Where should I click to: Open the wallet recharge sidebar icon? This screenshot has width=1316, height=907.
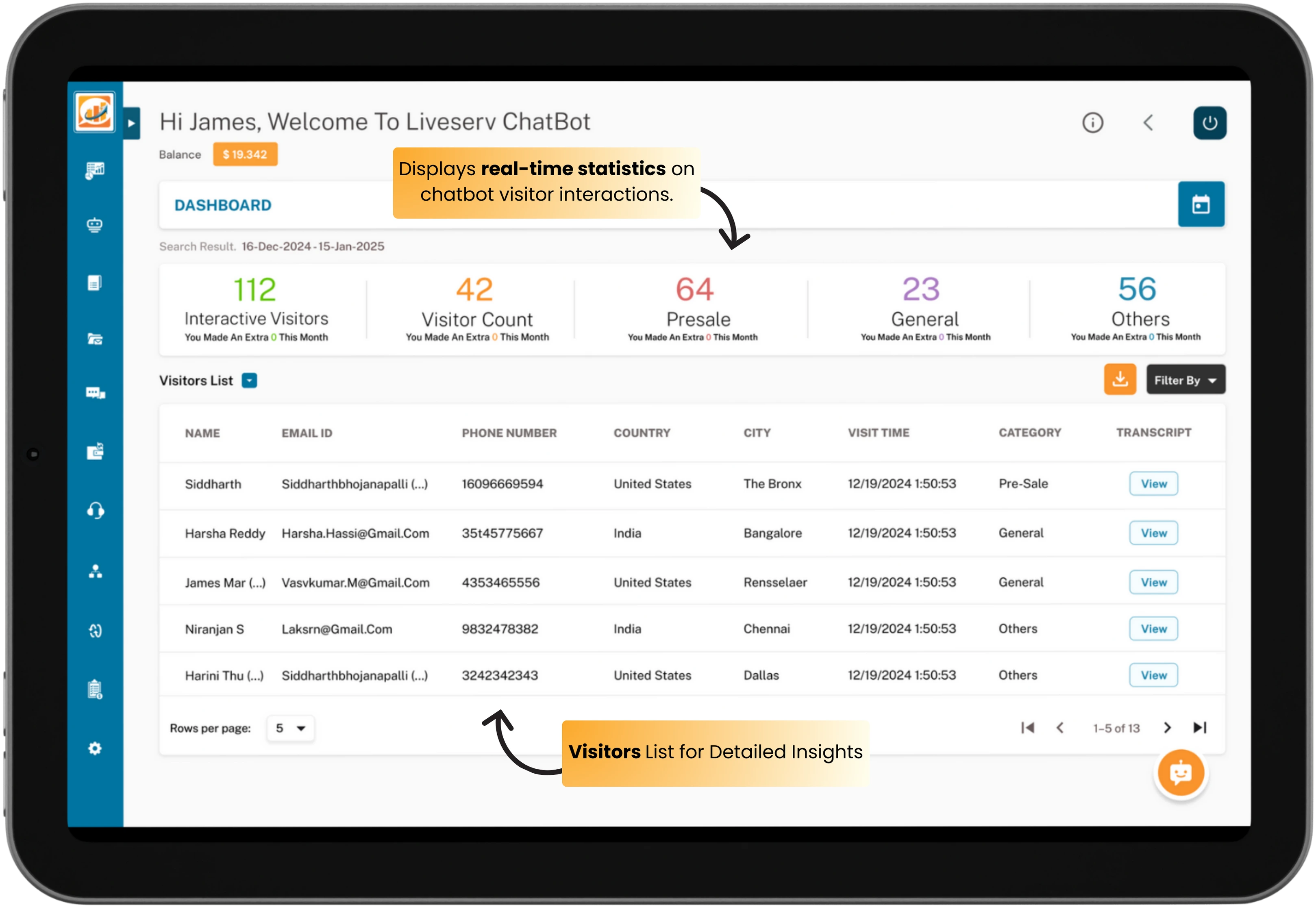coord(95,451)
